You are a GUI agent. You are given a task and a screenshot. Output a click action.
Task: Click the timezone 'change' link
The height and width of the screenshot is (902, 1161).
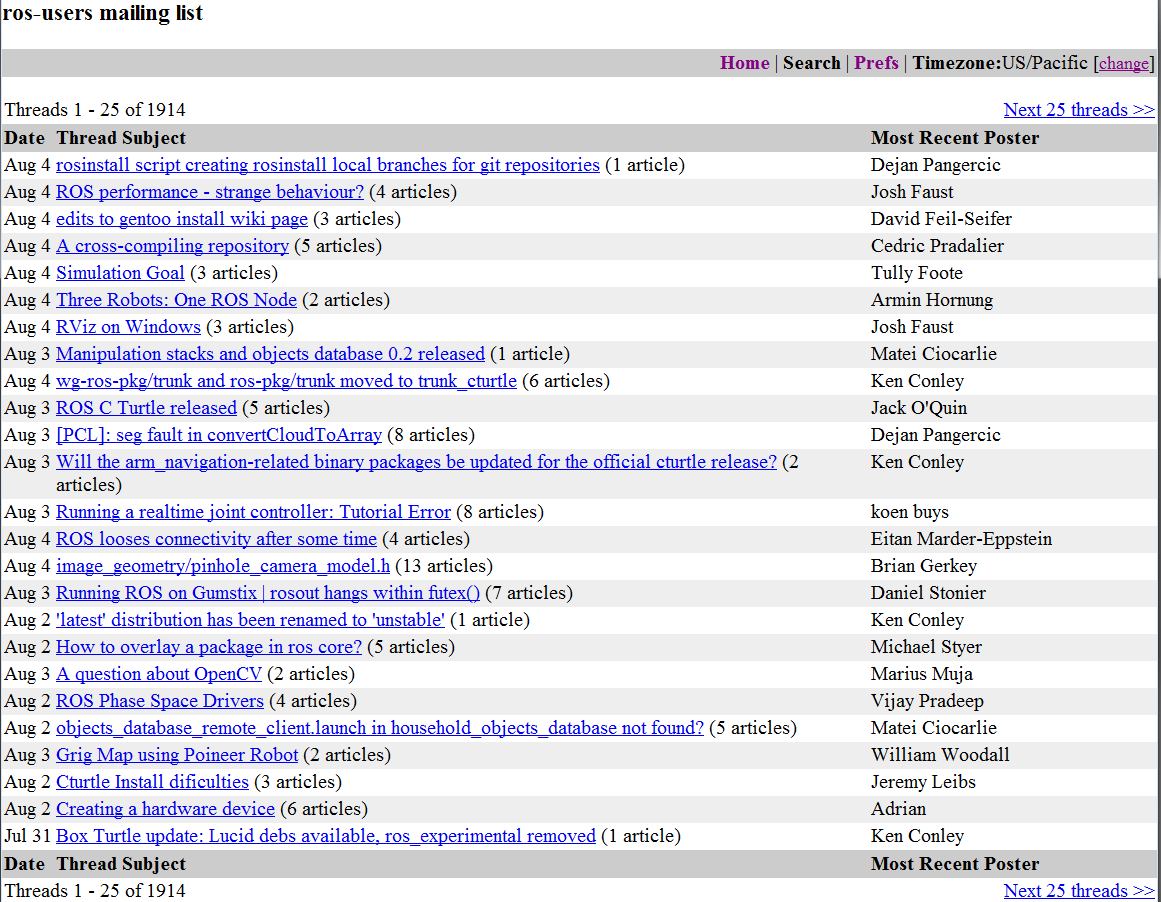1123,64
